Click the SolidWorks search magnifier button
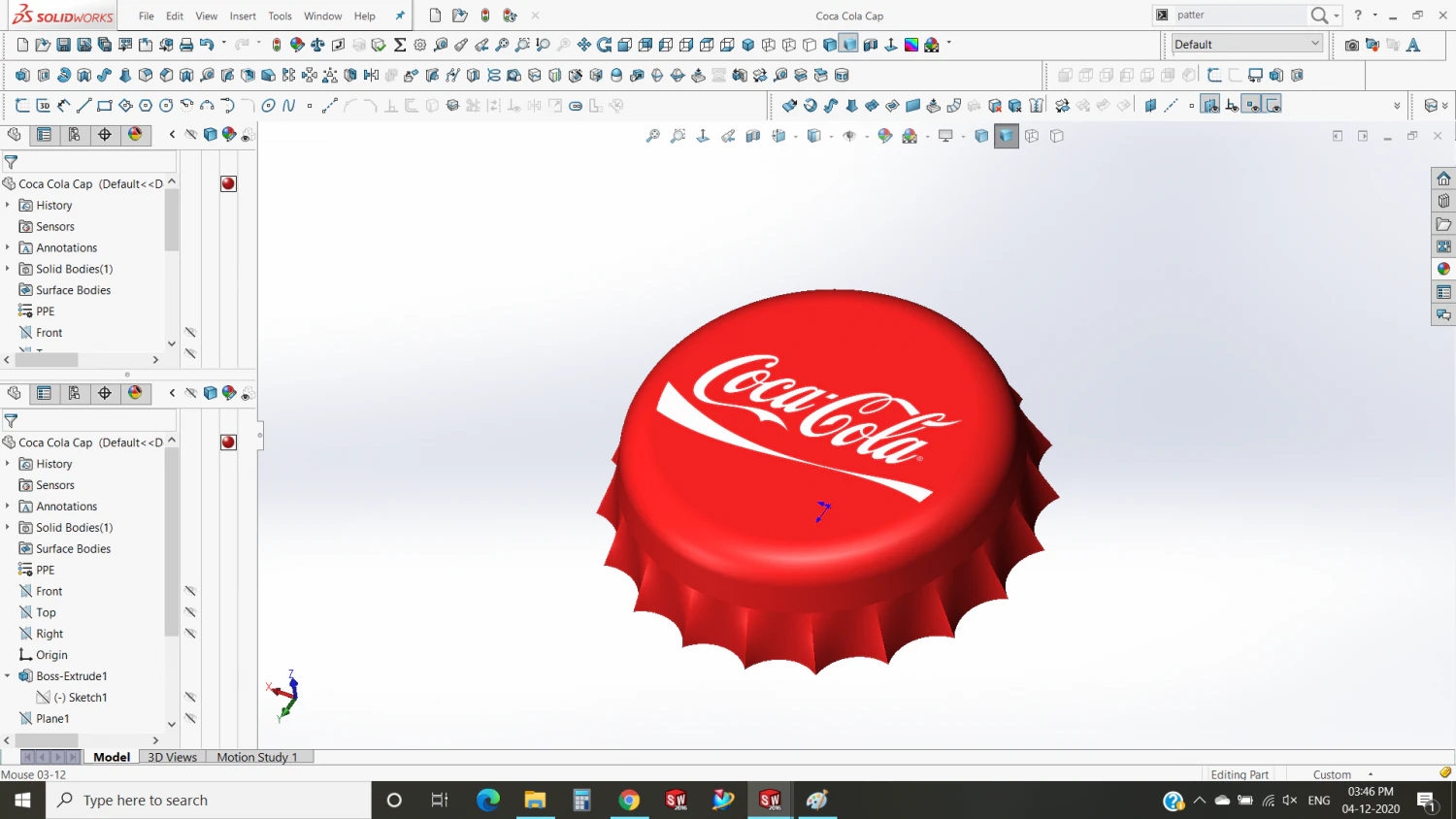The width and height of the screenshot is (1456, 819). pos(1316,16)
